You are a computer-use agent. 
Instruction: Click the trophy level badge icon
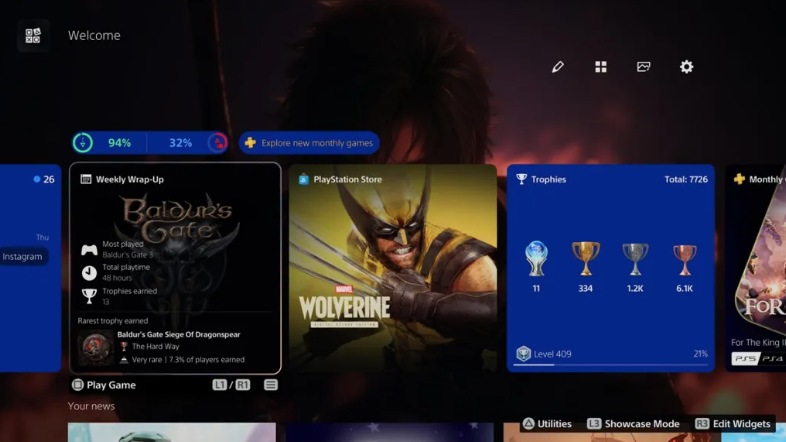(x=523, y=354)
